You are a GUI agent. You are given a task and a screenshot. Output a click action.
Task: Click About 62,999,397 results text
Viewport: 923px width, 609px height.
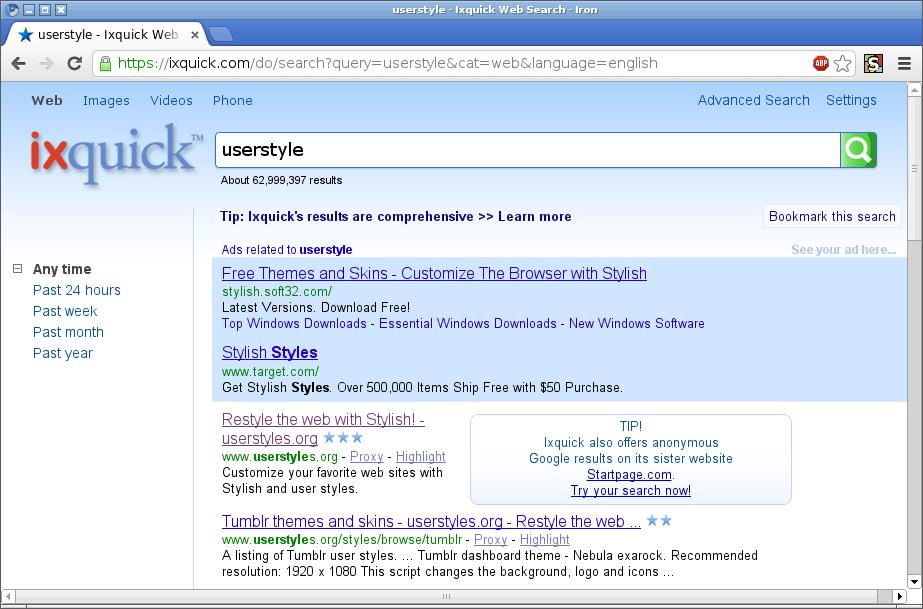pyautogui.click(x=281, y=181)
